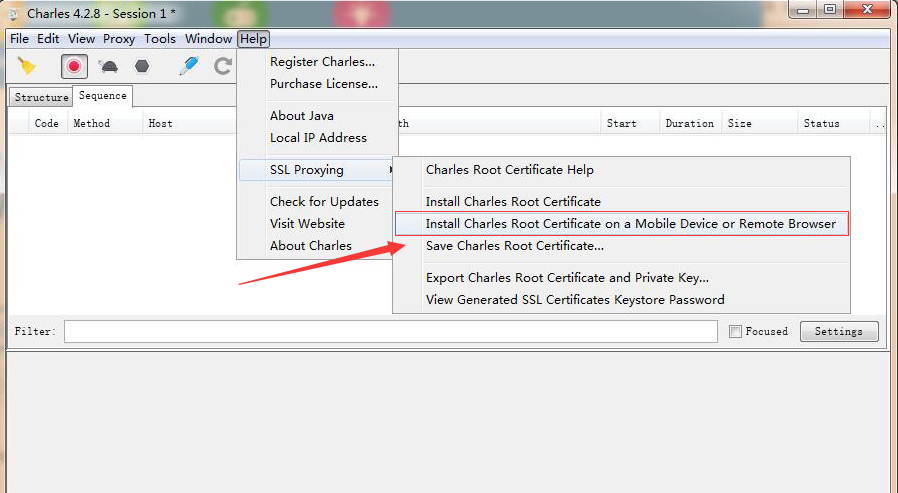Click the broom clear session icon

point(27,66)
